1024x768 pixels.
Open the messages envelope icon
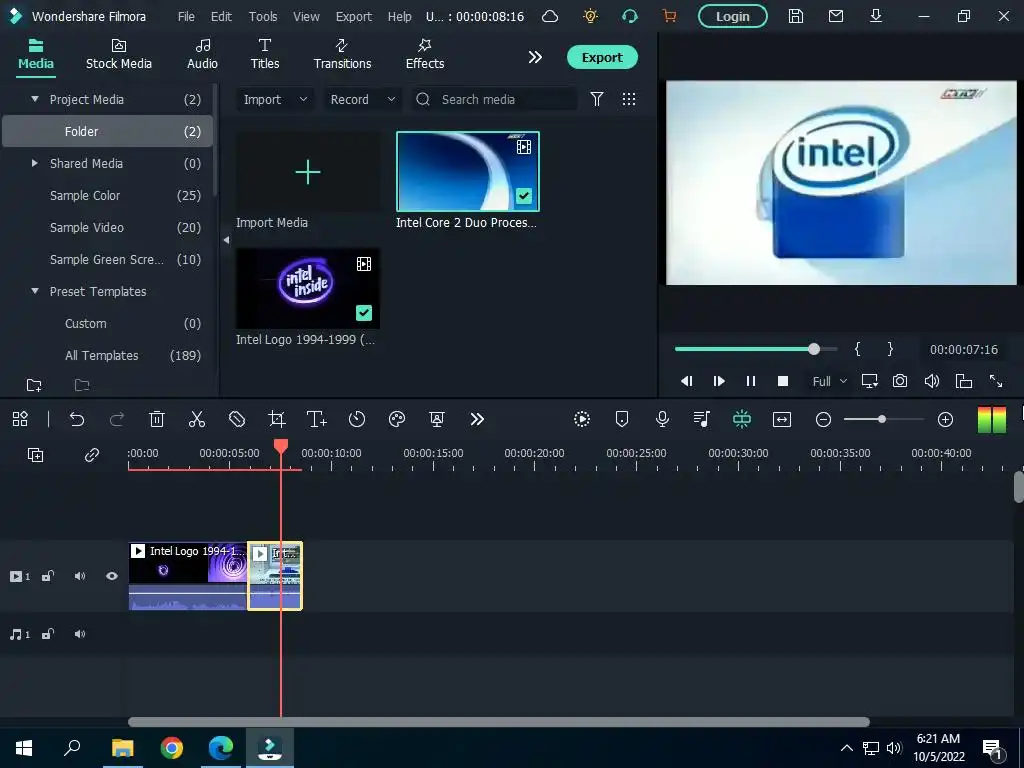[x=835, y=16]
